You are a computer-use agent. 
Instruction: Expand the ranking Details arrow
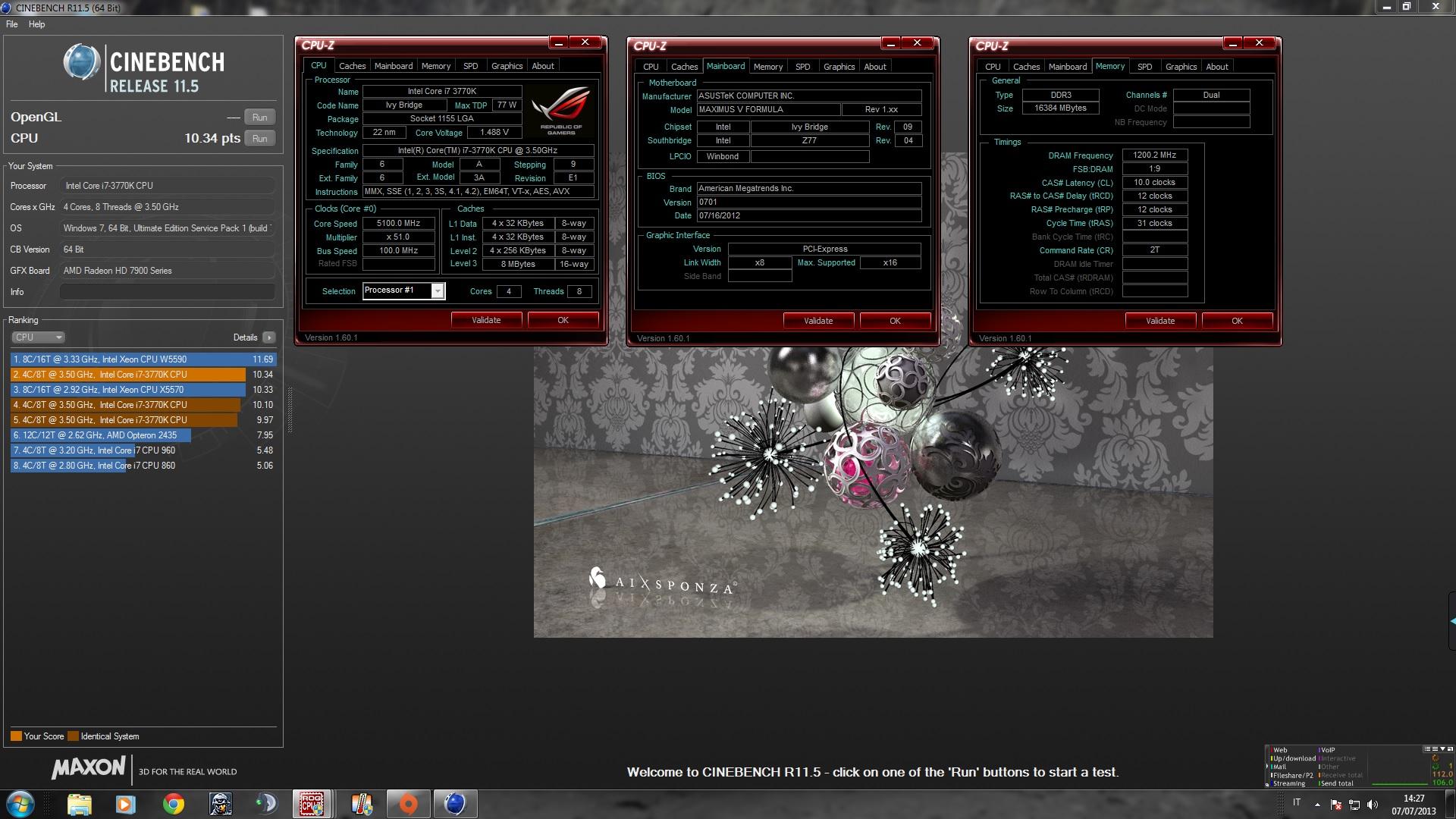coord(269,337)
